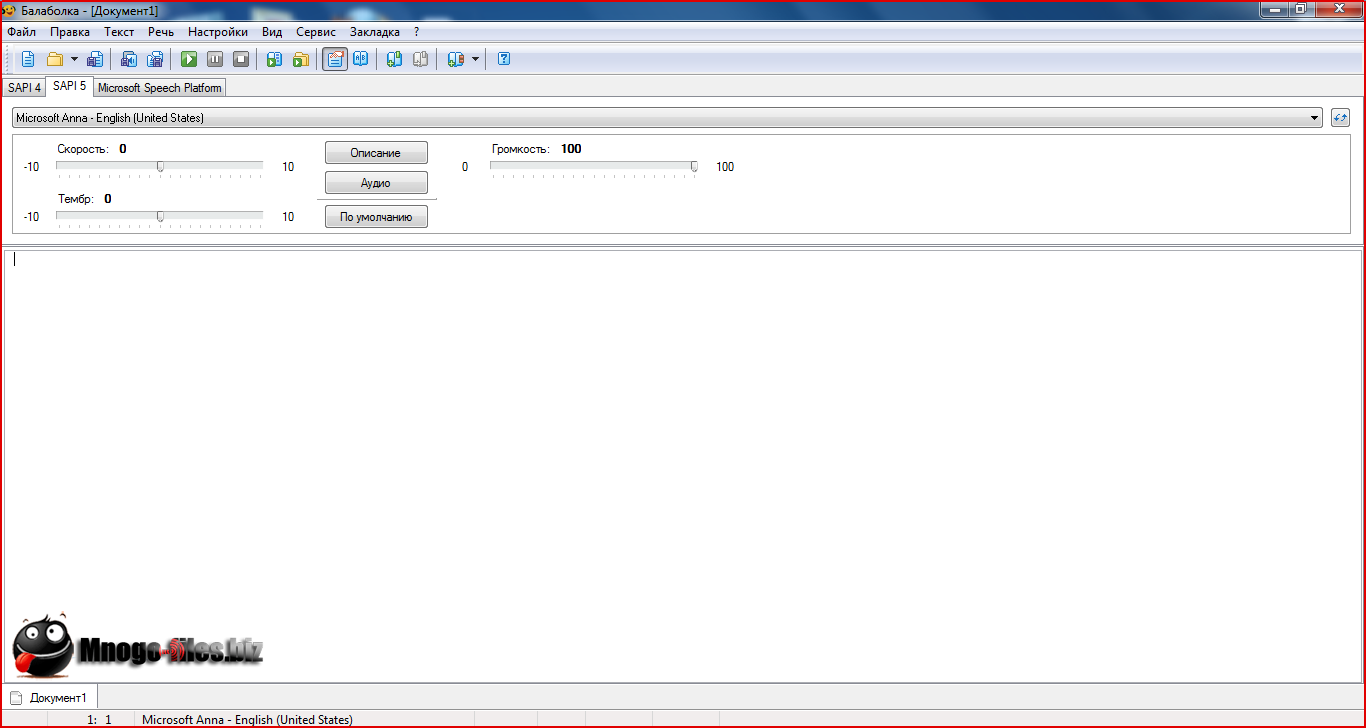The image size is (1366, 728).
Task: Click the Save audio file icon
Action: pos(129,59)
